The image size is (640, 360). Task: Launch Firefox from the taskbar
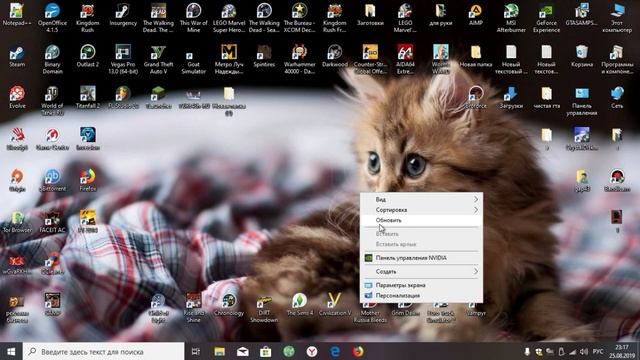tap(358, 351)
